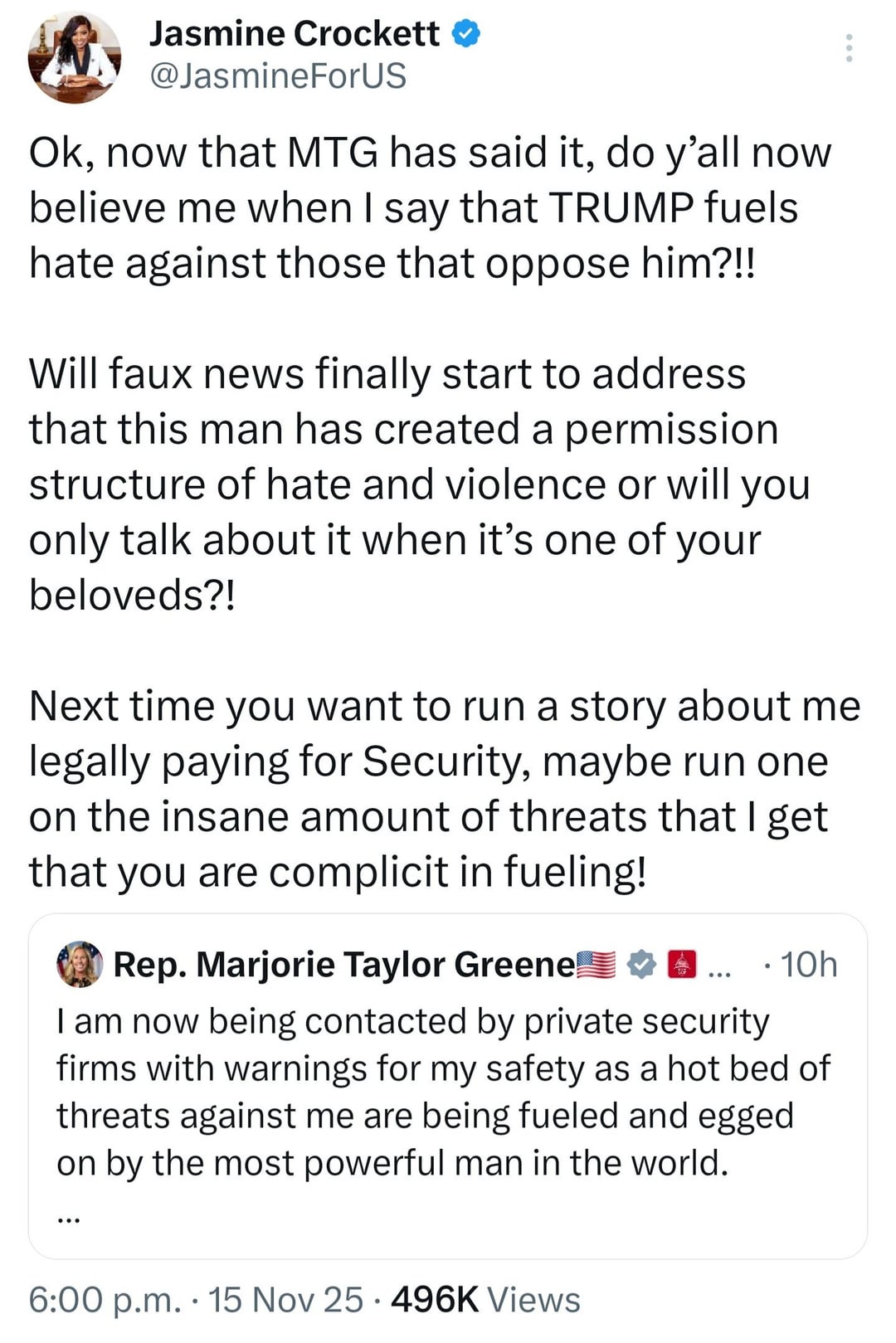The height and width of the screenshot is (1343, 896).
Task: Visit the @JasmineForUS handle
Action: point(278,76)
